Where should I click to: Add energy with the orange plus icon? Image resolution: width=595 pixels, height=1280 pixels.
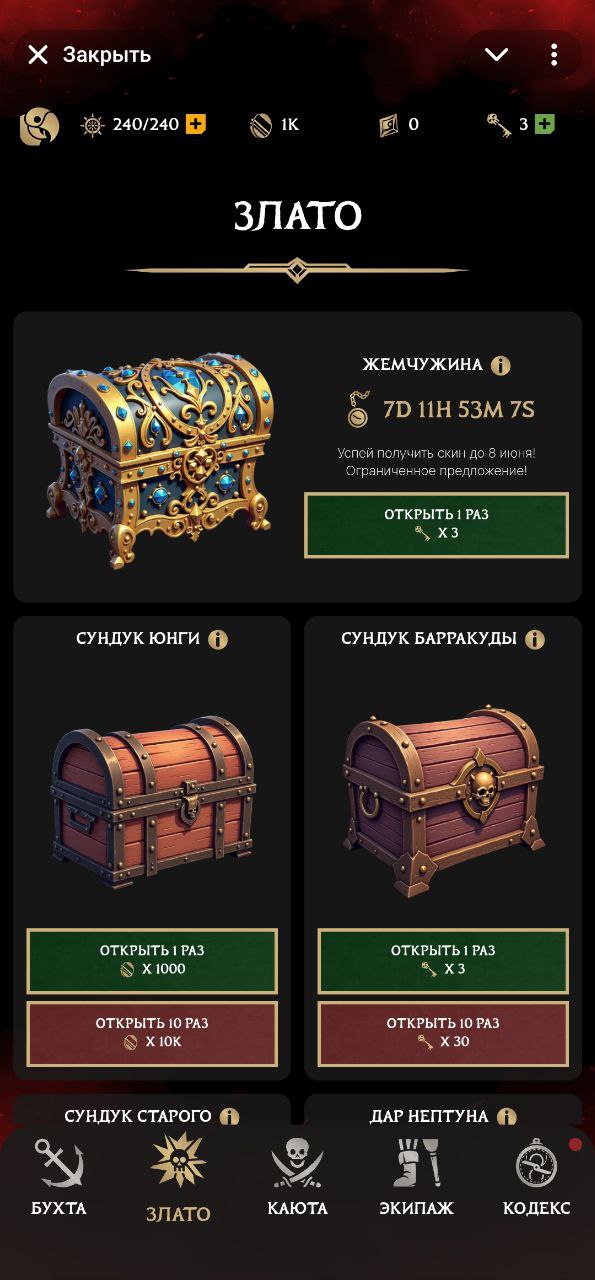pos(196,125)
